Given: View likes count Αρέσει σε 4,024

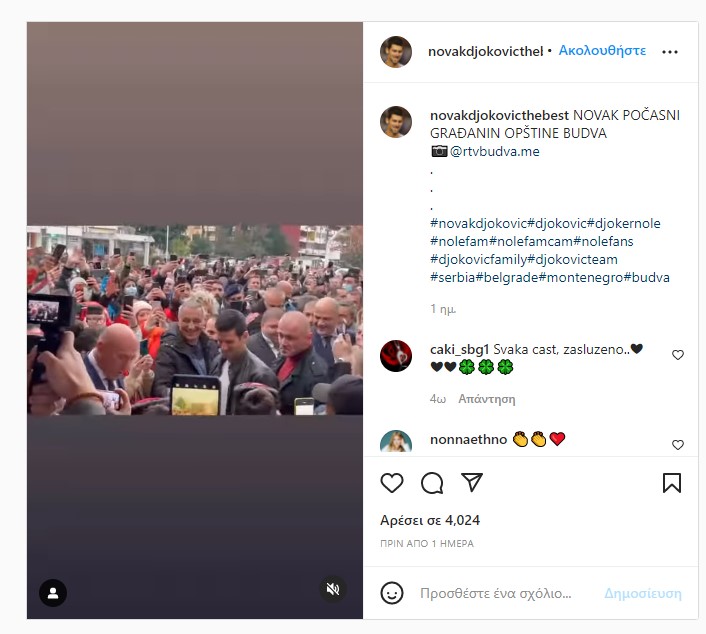Looking at the screenshot, I should point(430,521).
